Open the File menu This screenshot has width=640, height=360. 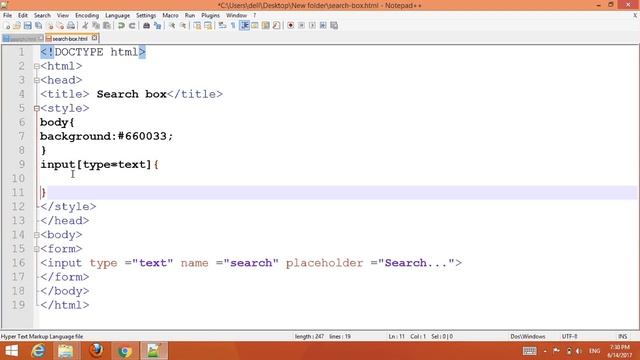(7, 16)
